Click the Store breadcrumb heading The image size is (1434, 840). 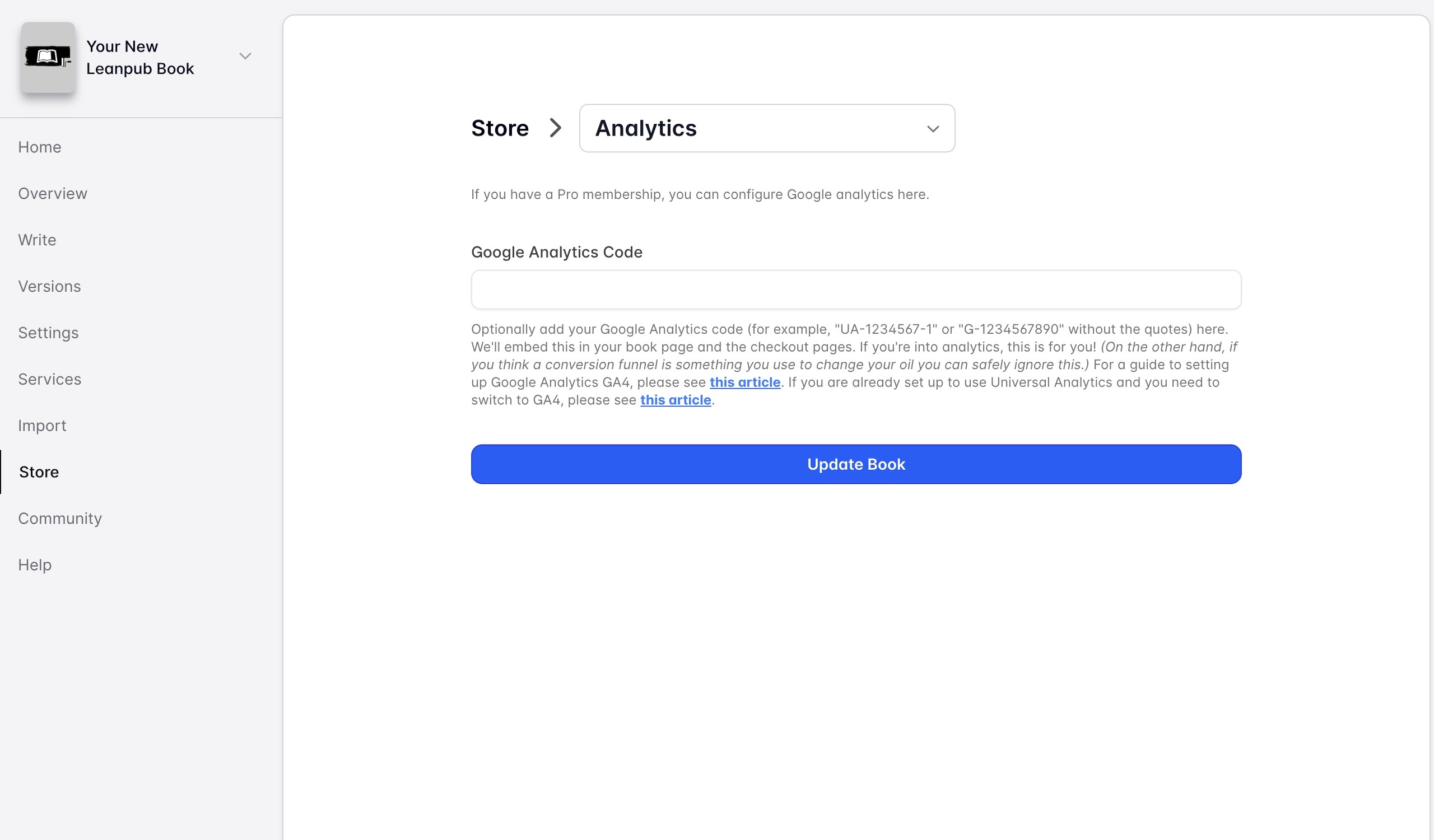pos(500,128)
